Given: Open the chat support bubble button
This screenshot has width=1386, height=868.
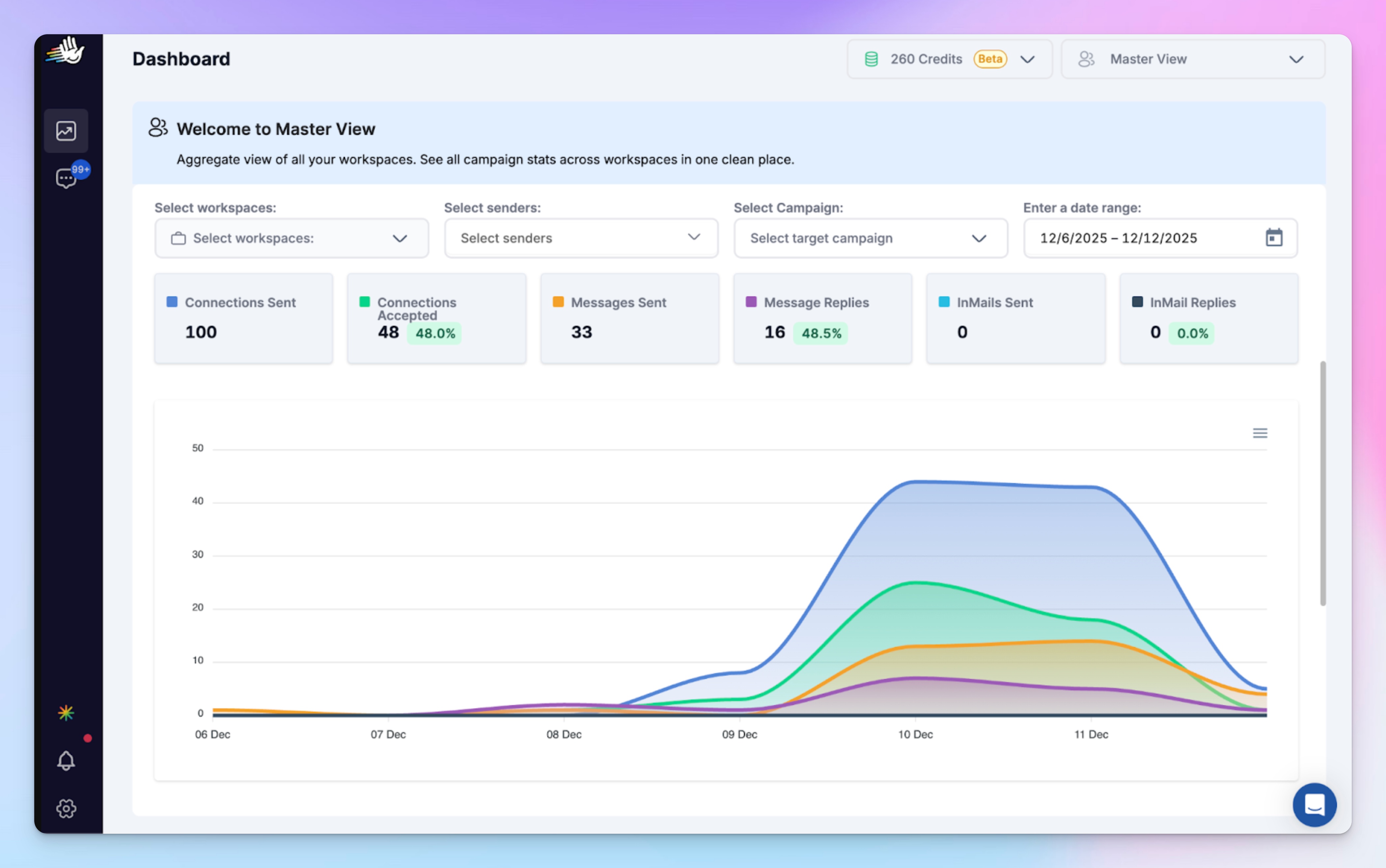Looking at the screenshot, I should 1314,804.
